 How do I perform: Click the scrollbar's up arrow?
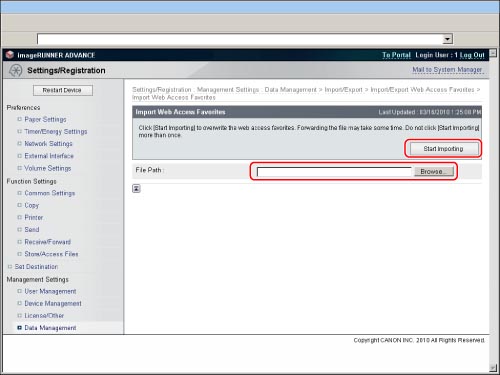tap(493, 52)
